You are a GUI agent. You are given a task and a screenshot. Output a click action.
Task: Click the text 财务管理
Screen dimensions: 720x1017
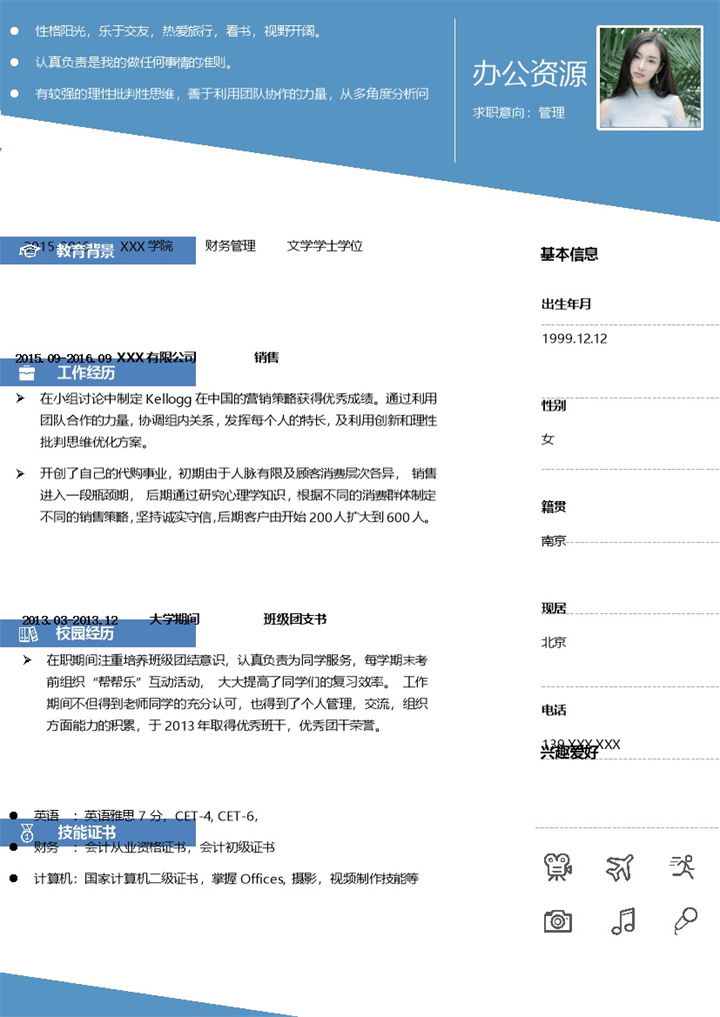pyautogui.click(x=230, y=246)
